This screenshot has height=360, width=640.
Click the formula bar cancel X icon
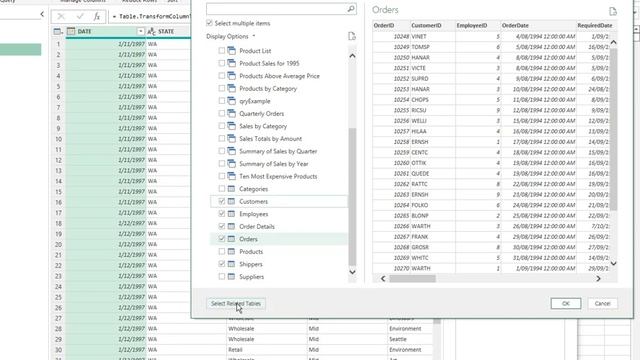(61, 16)
